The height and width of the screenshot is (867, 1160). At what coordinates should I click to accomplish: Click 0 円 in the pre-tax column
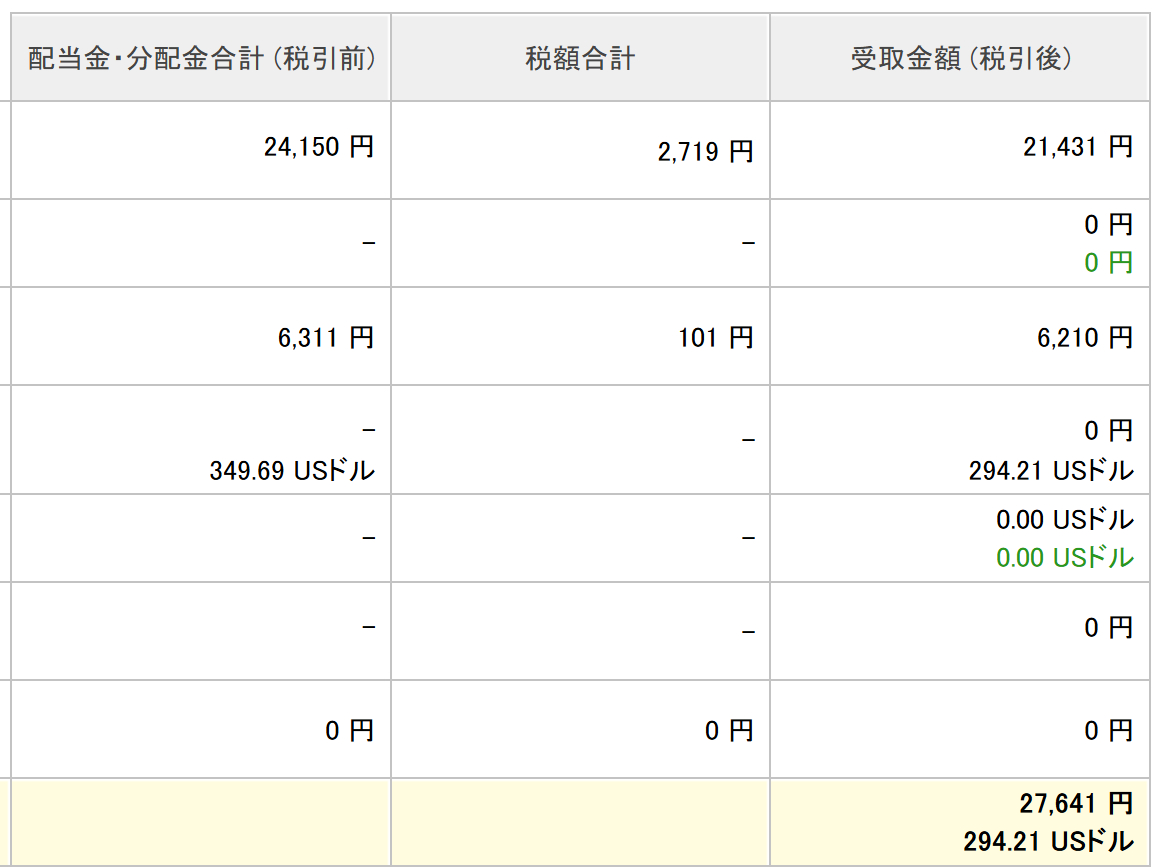[349, 731]
